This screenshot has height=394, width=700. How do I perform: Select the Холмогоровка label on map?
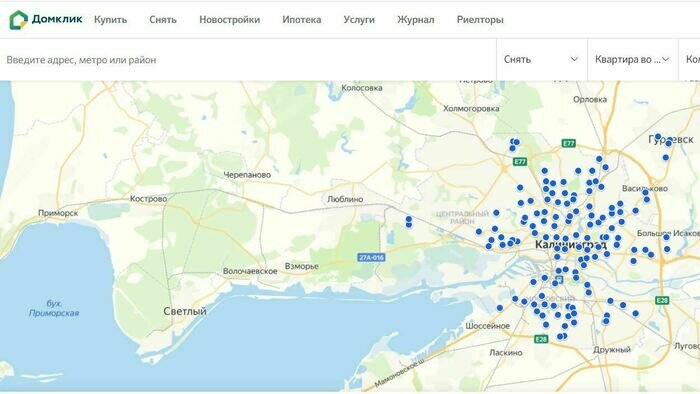(471, 108)
